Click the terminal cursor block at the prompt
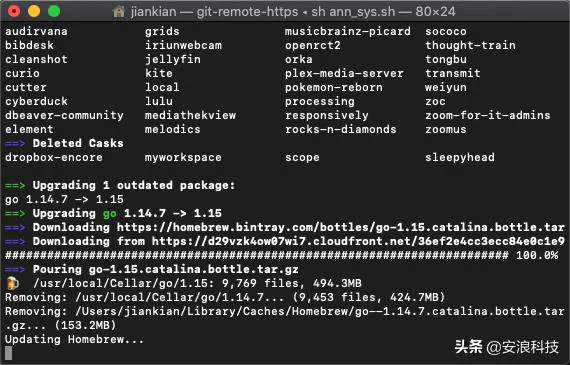This screenshot has width=570, height=365. [x=8, y=353]
